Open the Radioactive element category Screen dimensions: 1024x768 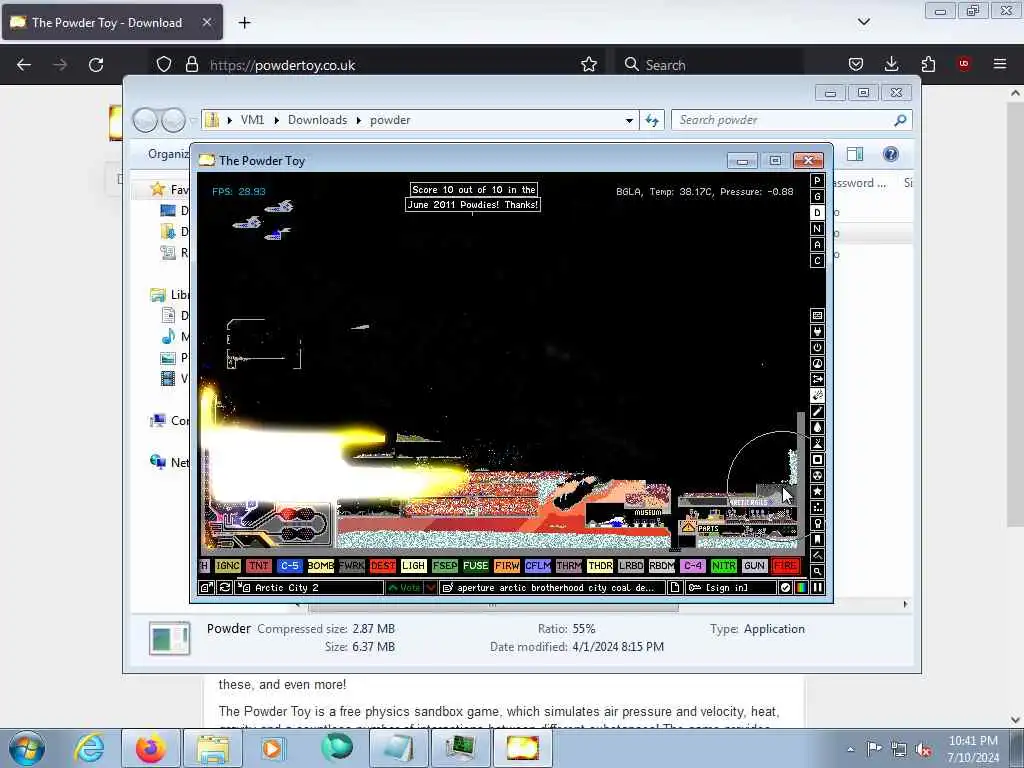817,475
